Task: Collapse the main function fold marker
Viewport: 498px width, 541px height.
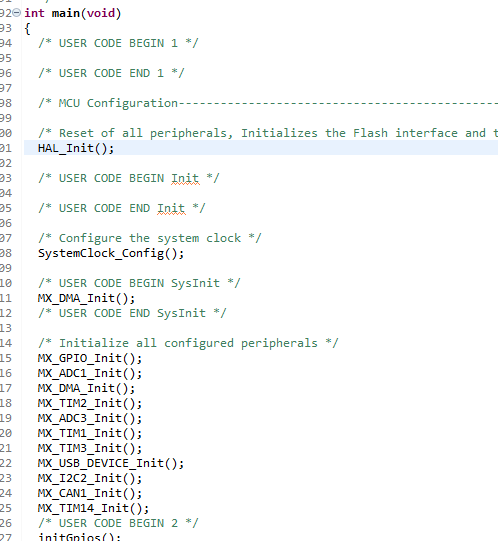Action: 16,13
